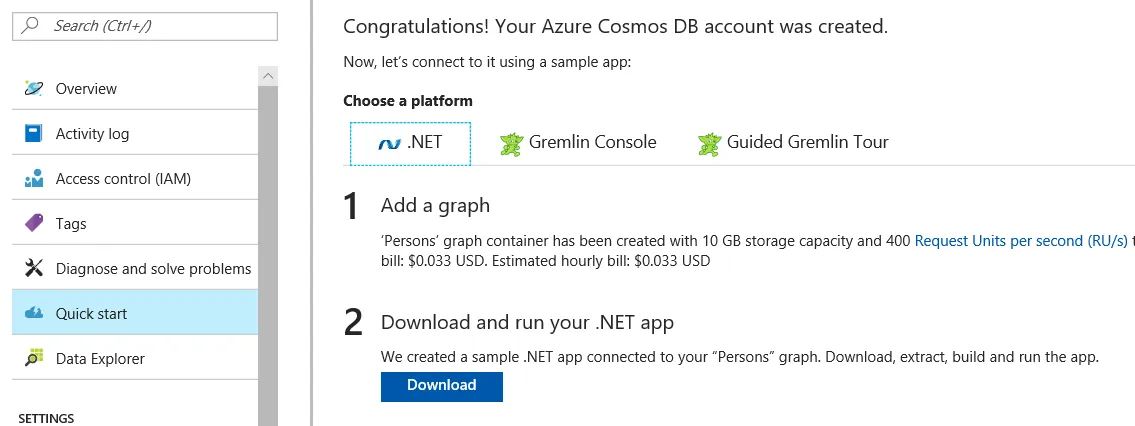1135x426 pixels.
Task: Click the purple Tags icon
Action: (x=34, y=223)
